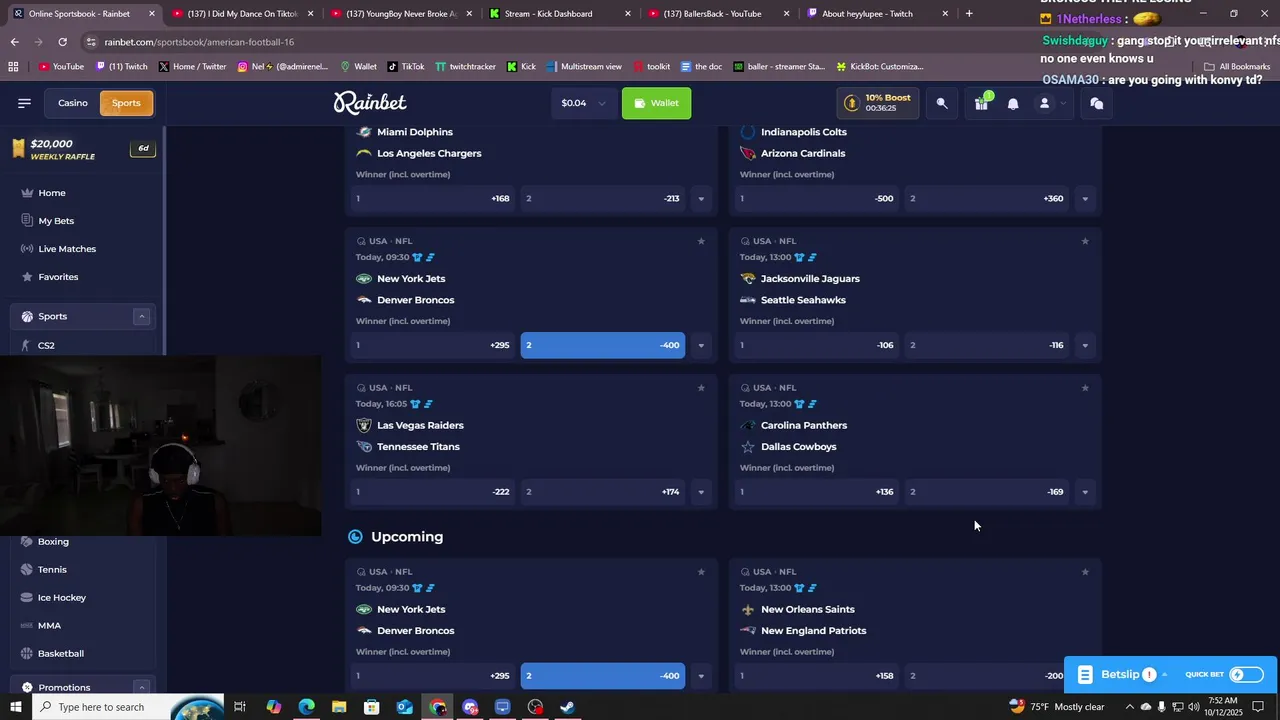Click the Jacksonville Jaguars team logo
The width and height of the screenshot is (1280, 720).
coord(748,279)
